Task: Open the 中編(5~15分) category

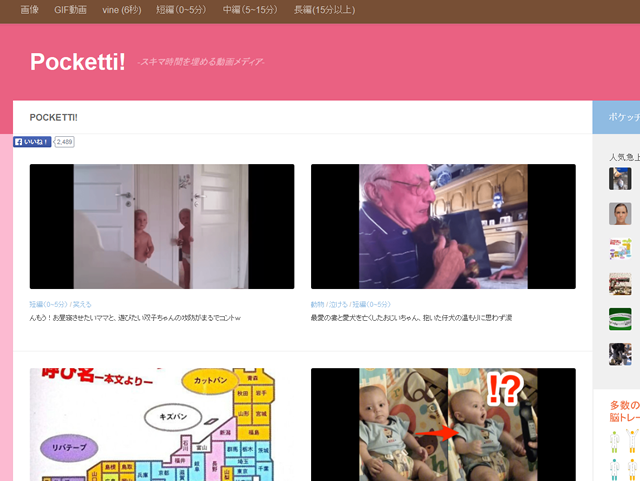Action: coord(250,10)
